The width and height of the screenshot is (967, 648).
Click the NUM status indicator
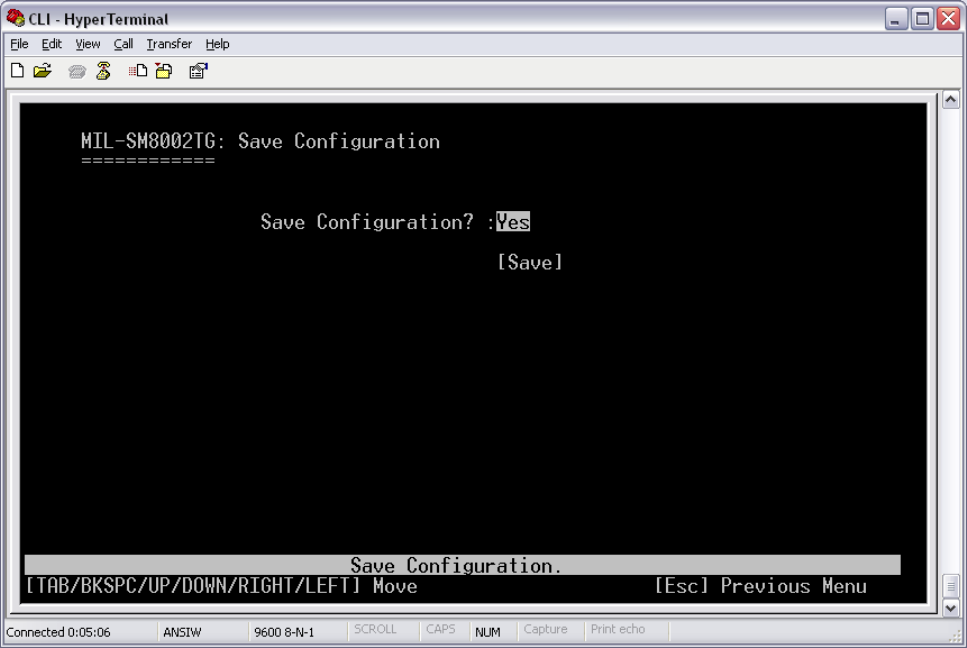(x=488, y=632)
